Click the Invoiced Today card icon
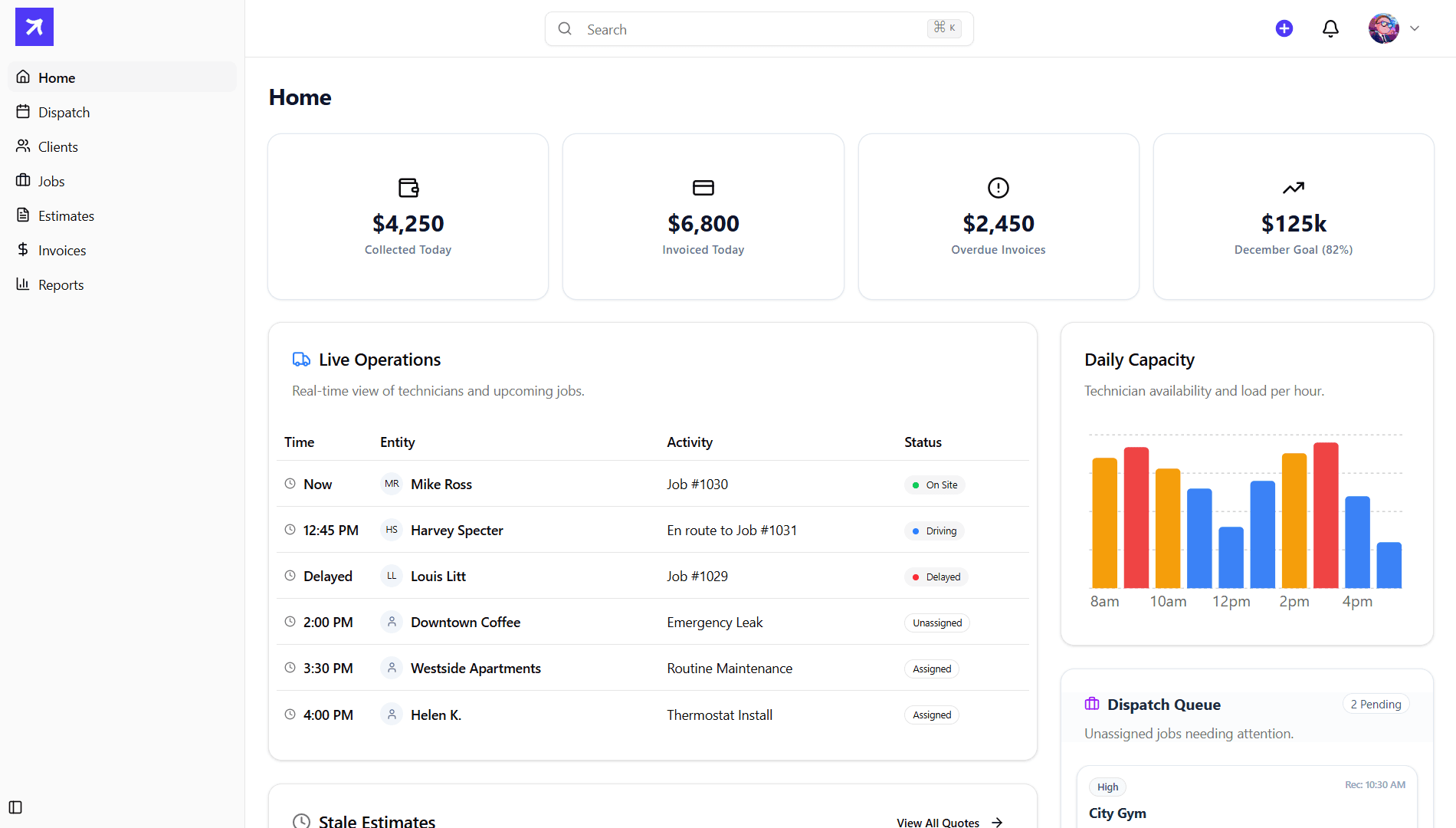The height and width of the screenshot is (828, 1456). tap(703, 188)
